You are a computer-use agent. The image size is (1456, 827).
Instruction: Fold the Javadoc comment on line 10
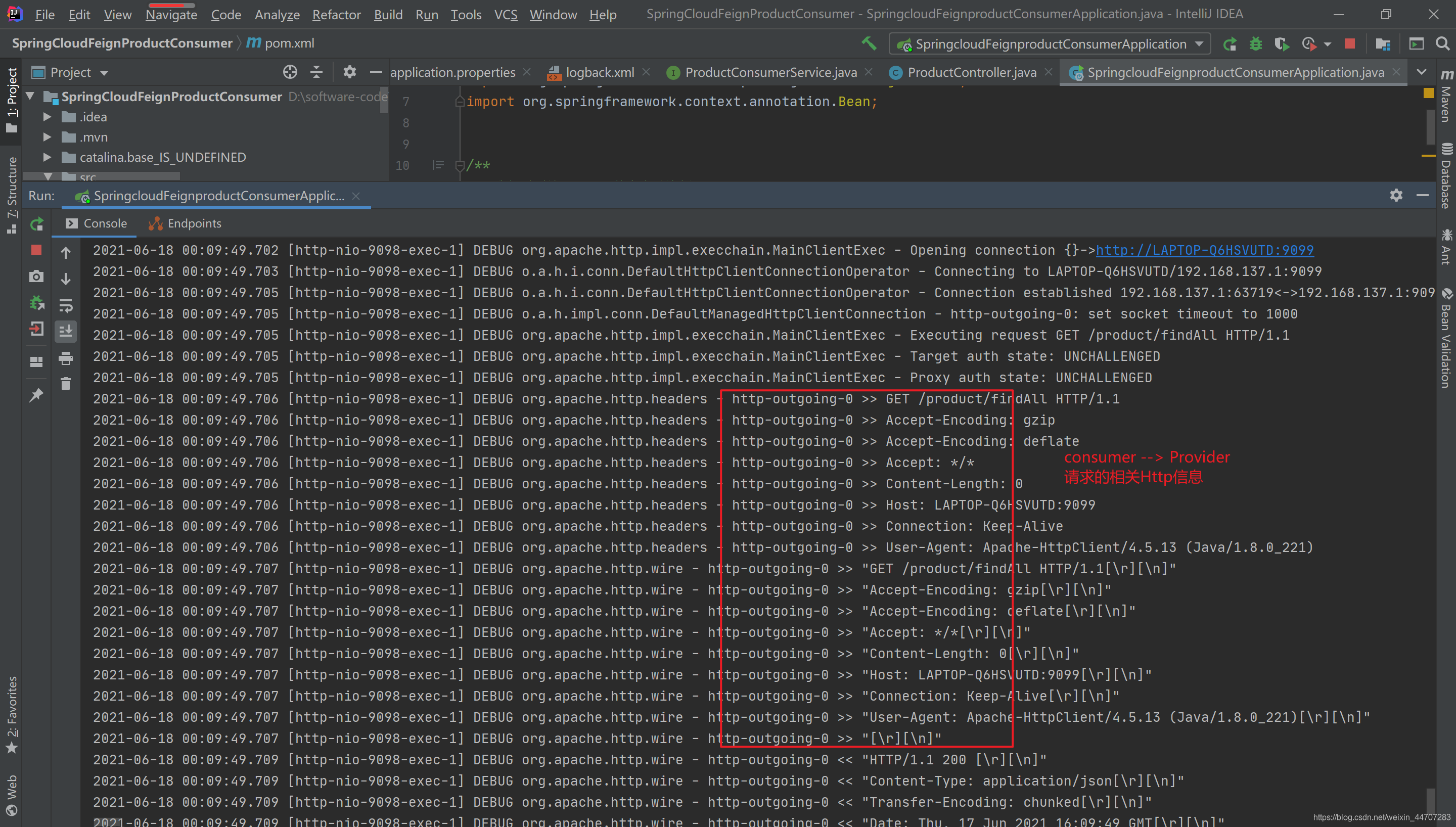point(460,166)
